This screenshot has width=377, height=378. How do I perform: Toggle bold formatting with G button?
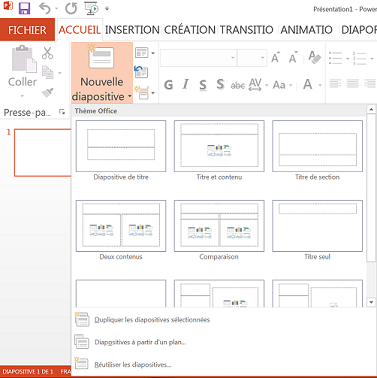(168, 85)
